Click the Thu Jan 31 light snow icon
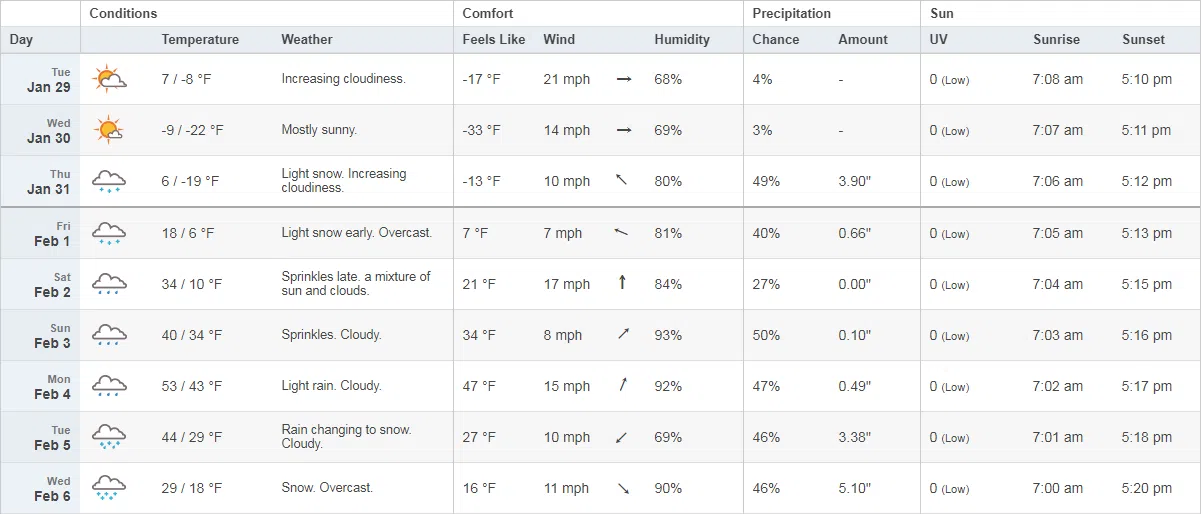This screenshot has width=1201, height=514. (x=109, y=181)
